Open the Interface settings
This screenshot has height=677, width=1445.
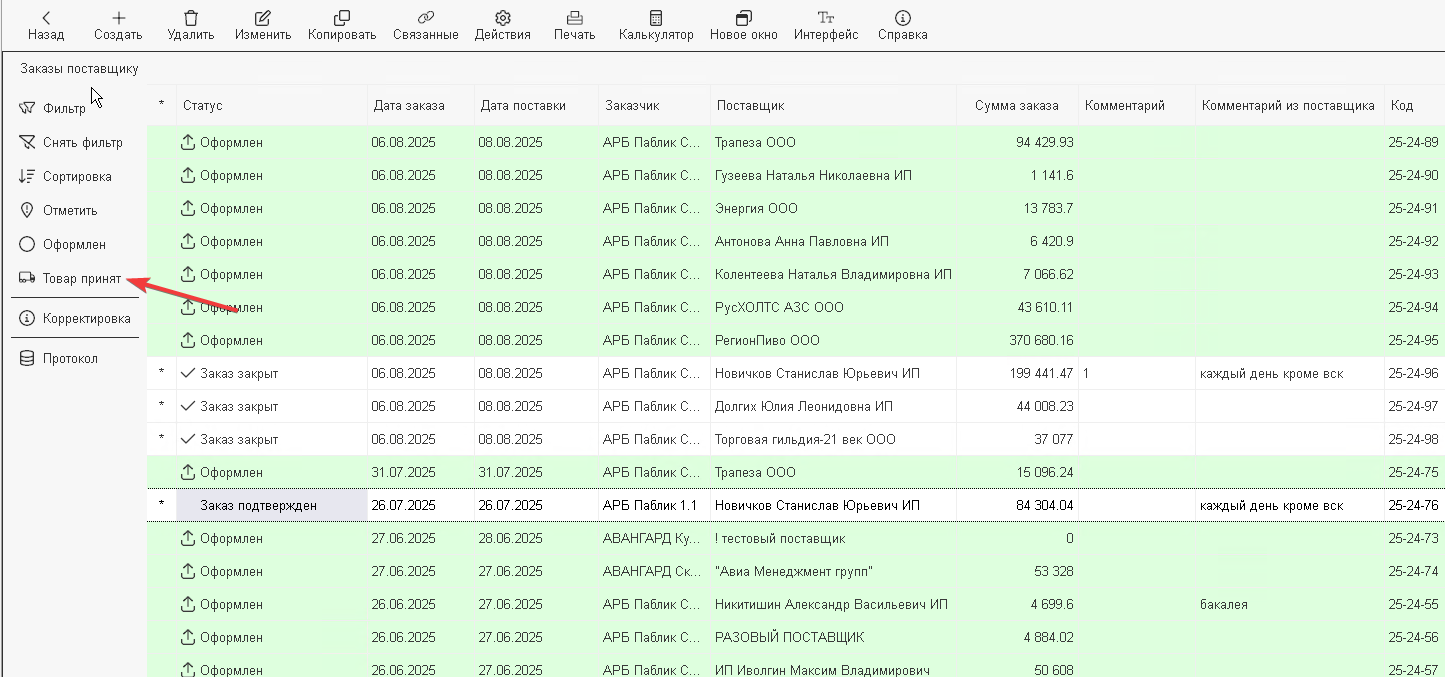[x=826, y=18]
